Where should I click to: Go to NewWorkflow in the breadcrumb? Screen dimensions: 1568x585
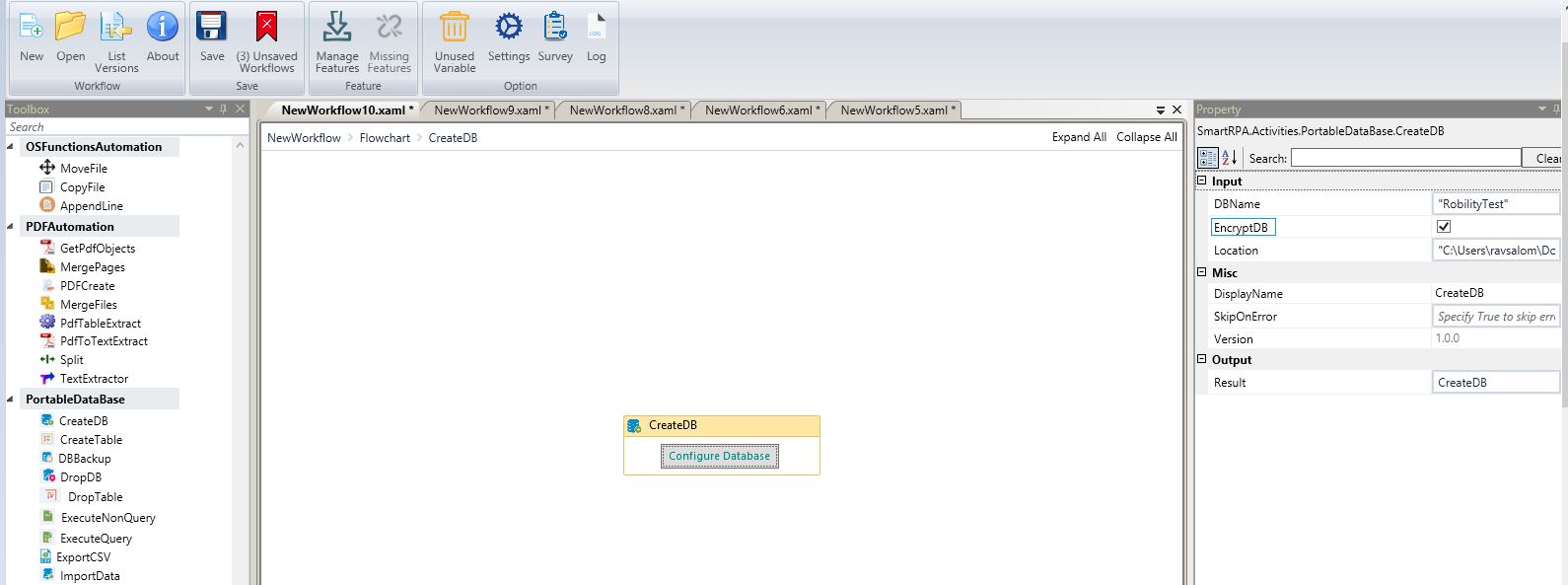304,137
